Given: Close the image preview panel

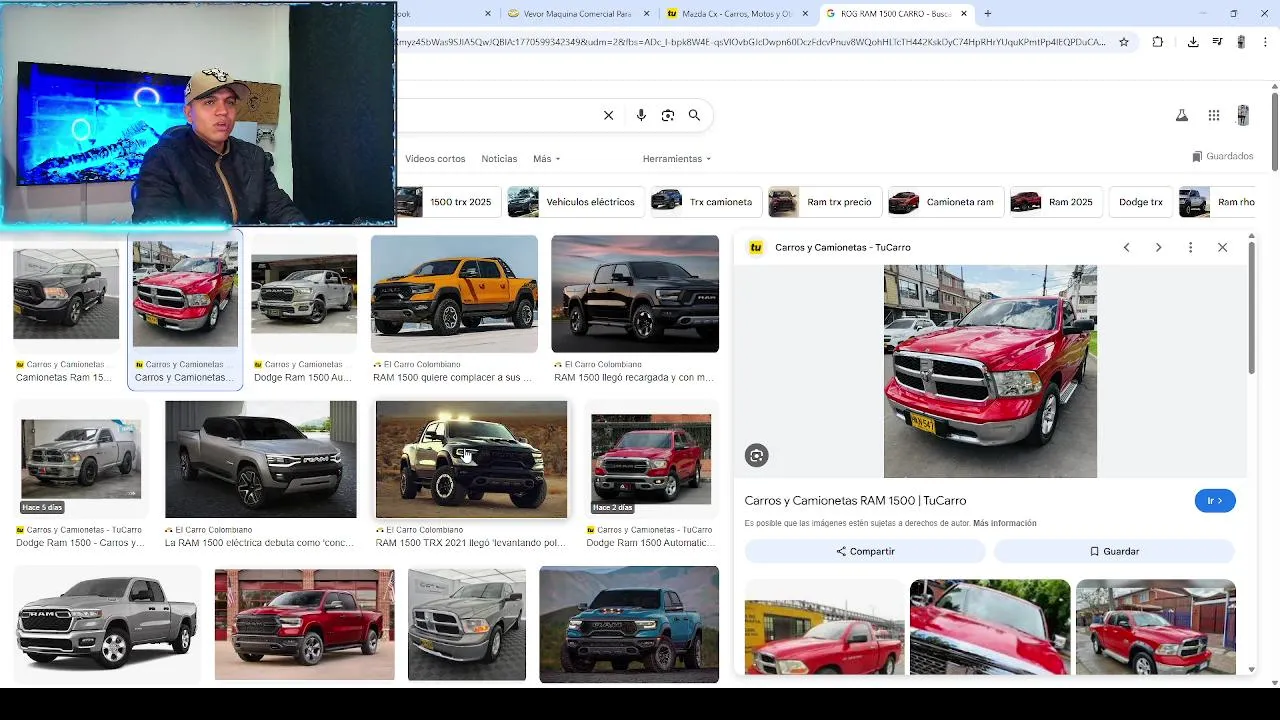Looking at the screenshot, I should (1222, 247).
